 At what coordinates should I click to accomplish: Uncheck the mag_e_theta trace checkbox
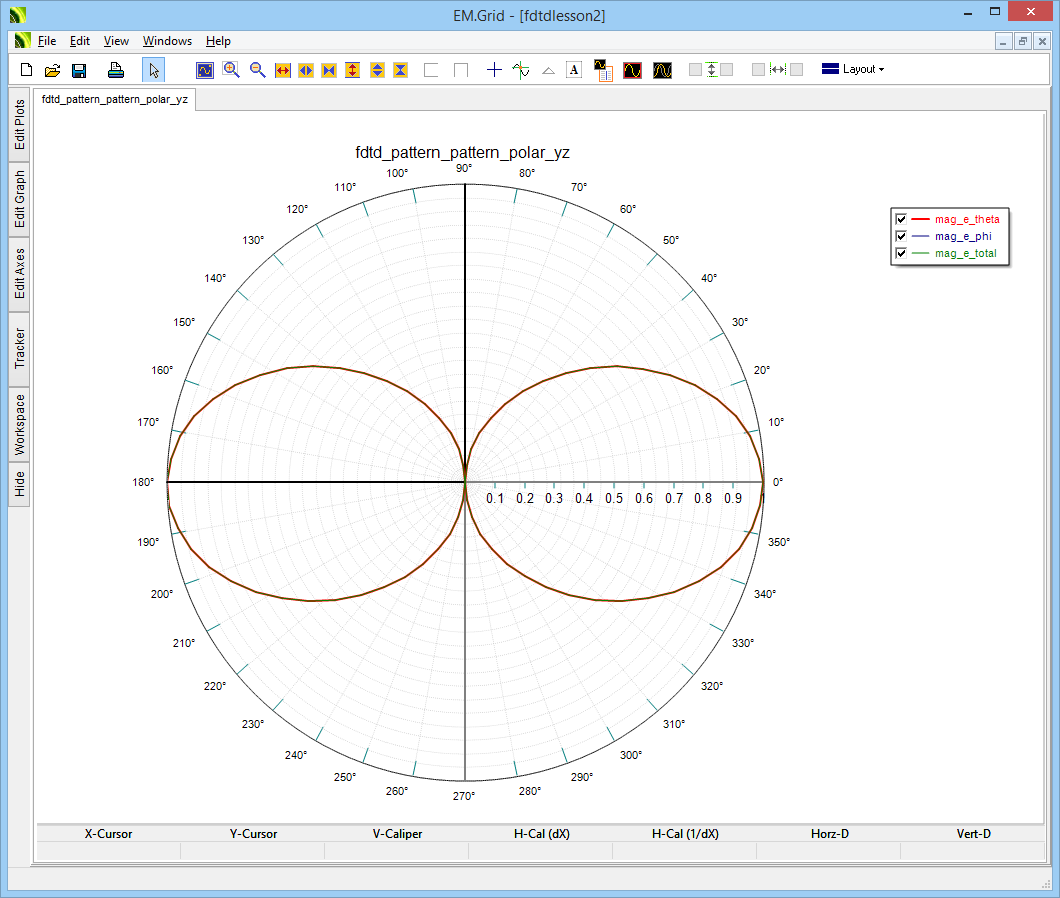pyautogui.click(x=901, y=219)
